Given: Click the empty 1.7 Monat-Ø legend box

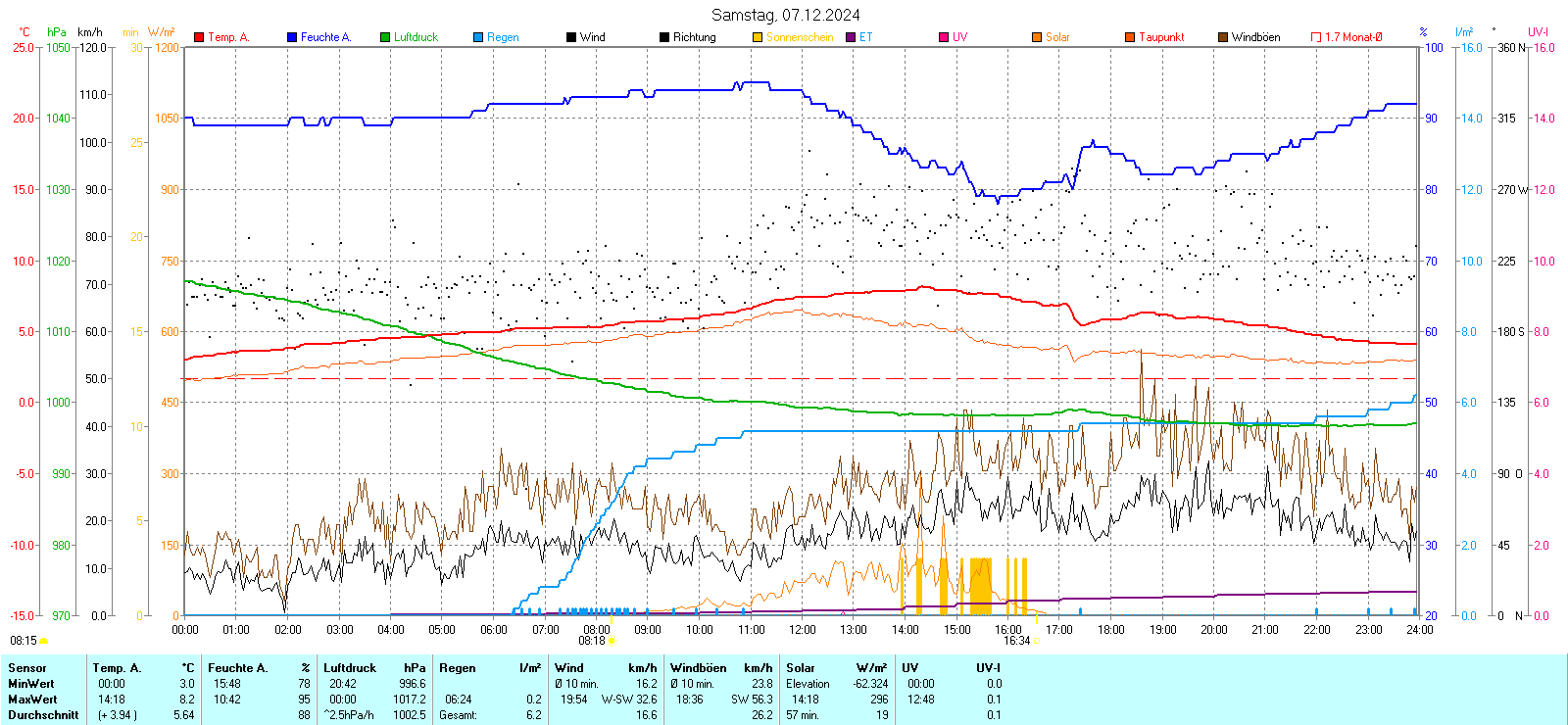Looking at the screenshot, I should pos(1316,37).
